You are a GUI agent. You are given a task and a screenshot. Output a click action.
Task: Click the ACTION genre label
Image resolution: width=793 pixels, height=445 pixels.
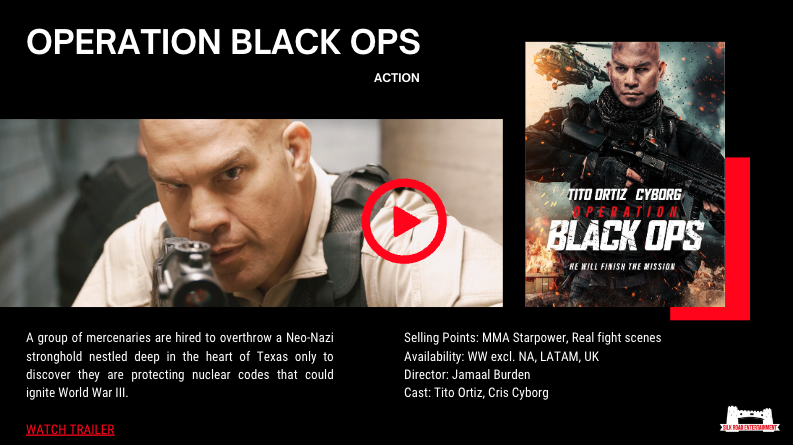[396, 78]
